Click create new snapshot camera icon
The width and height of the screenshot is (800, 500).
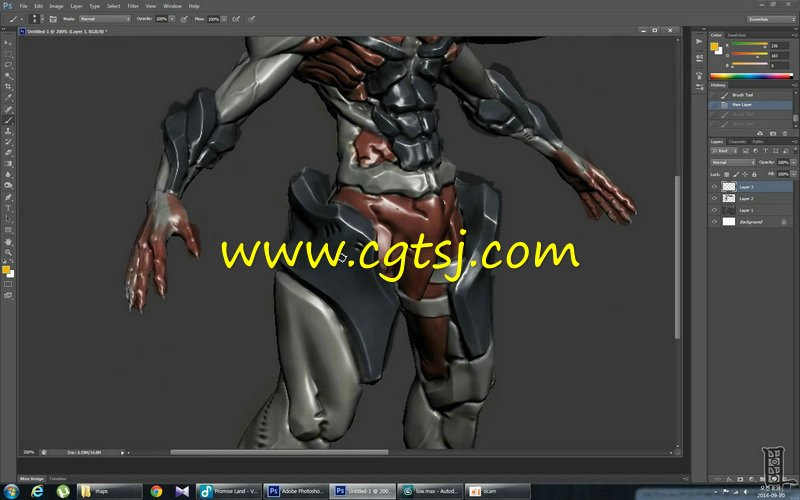pos(773,133)
